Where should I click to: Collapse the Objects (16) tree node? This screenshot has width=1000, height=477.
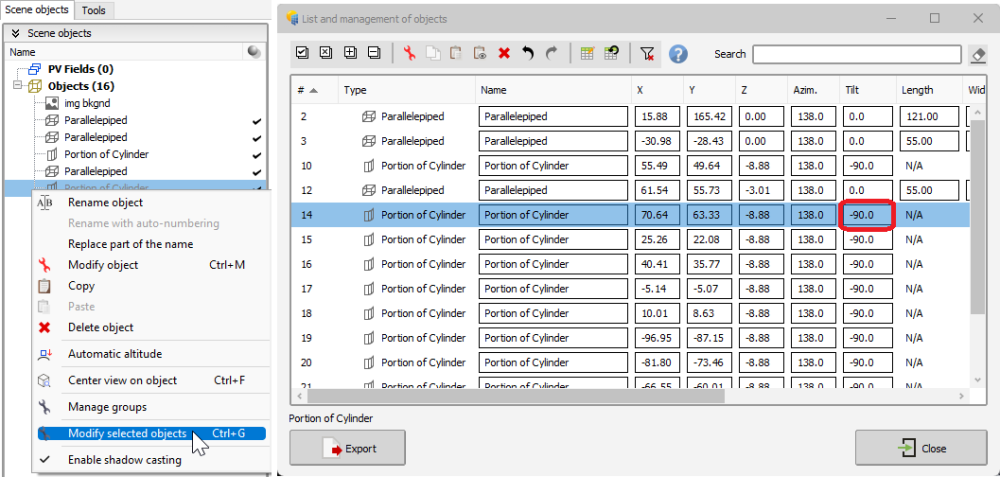[x=19, y=86]
